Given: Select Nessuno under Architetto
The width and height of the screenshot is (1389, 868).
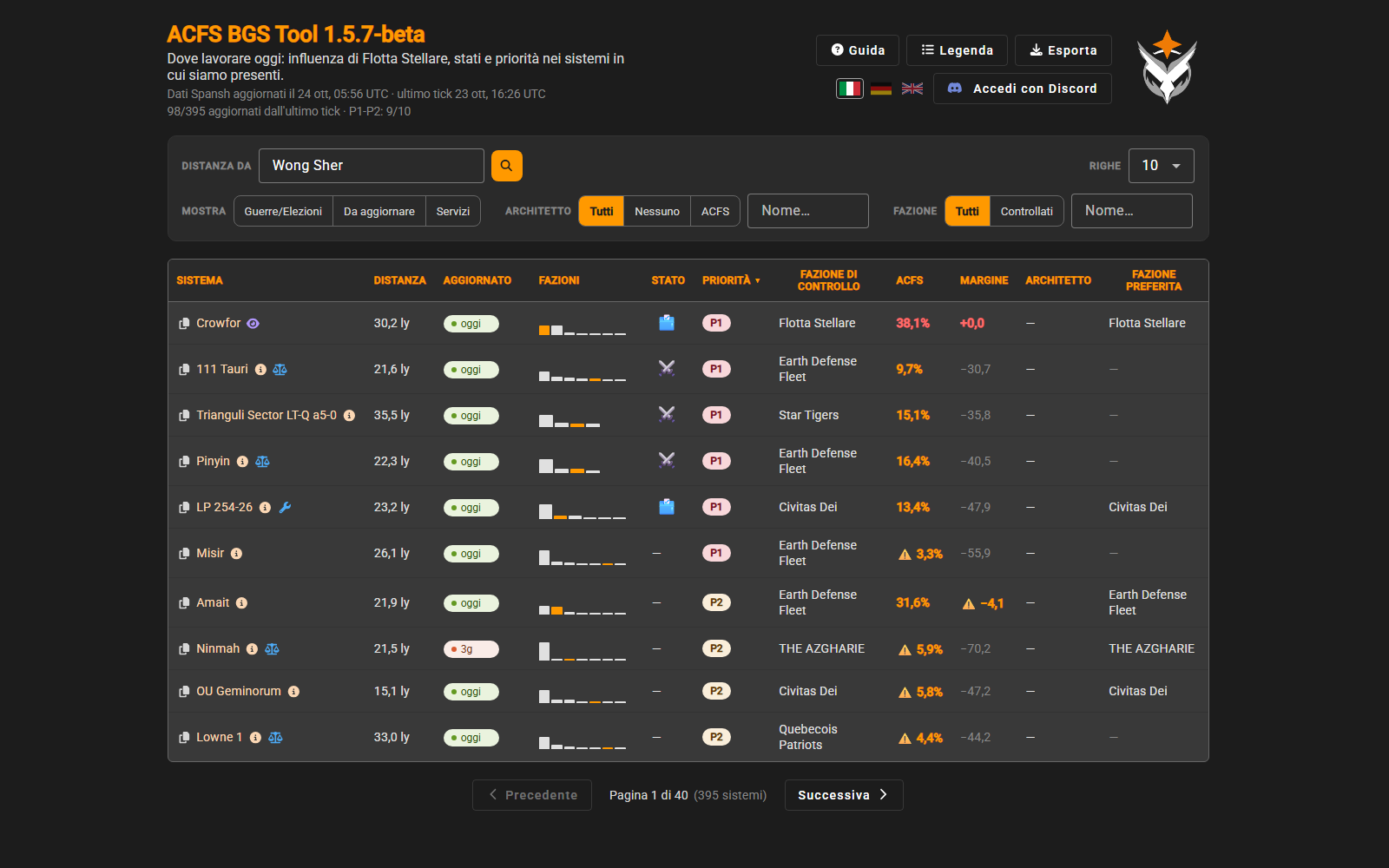Looking at the screenshot, I should [x=657, y=211].
